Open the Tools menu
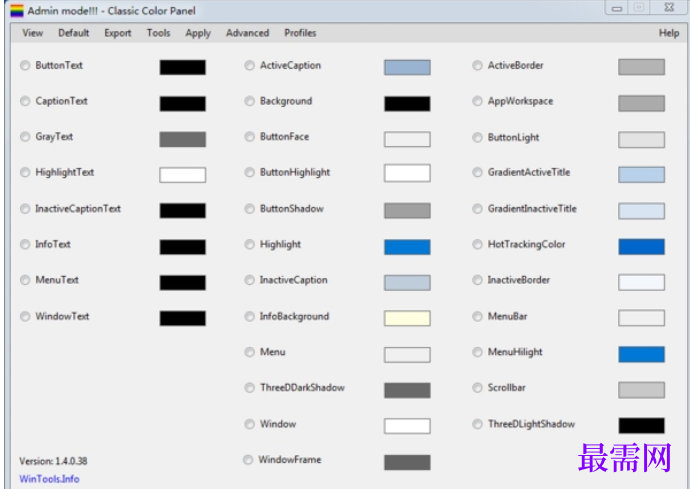 tap(158, 33)
